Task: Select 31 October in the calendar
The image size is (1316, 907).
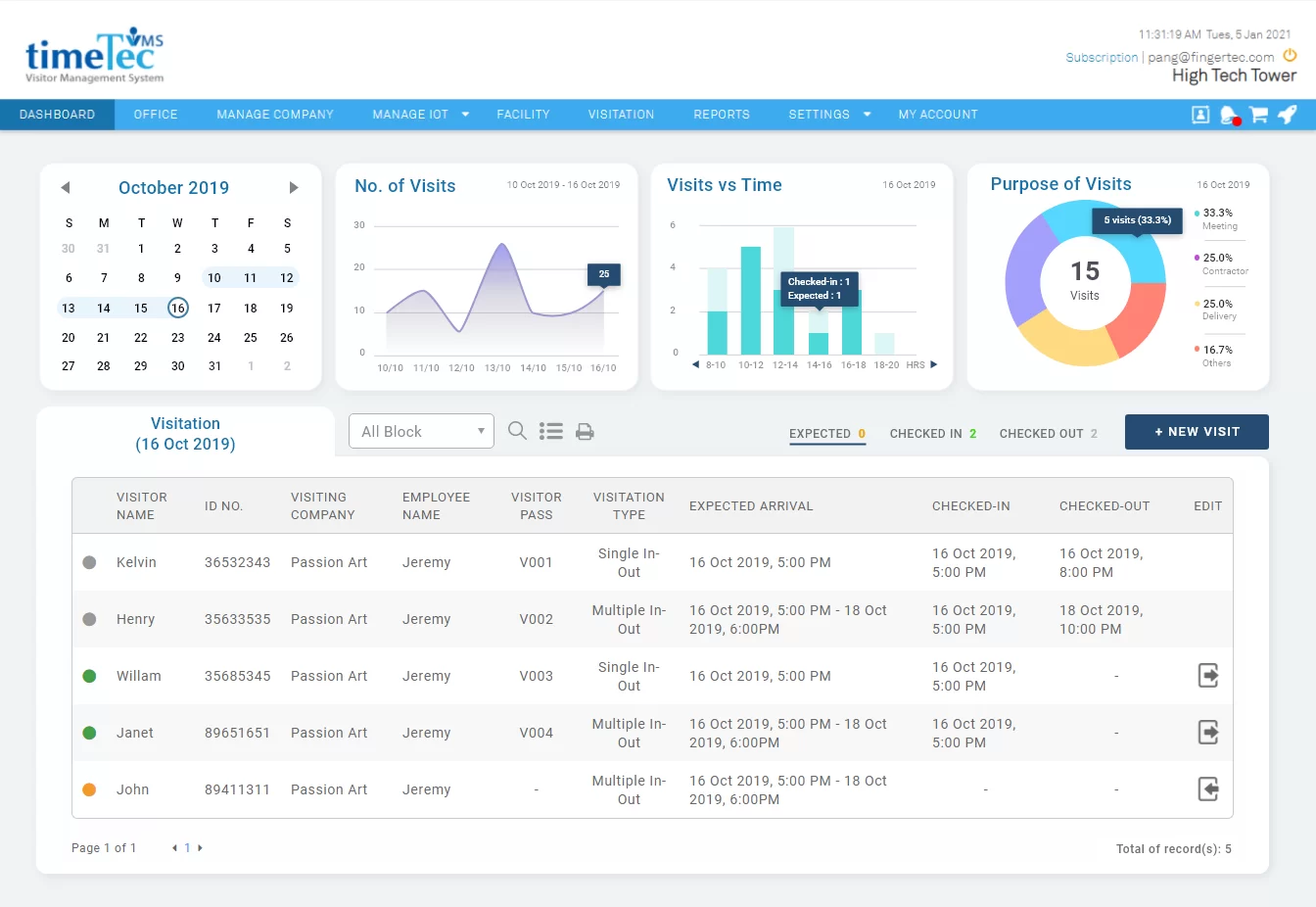Action: coord(214,366)
